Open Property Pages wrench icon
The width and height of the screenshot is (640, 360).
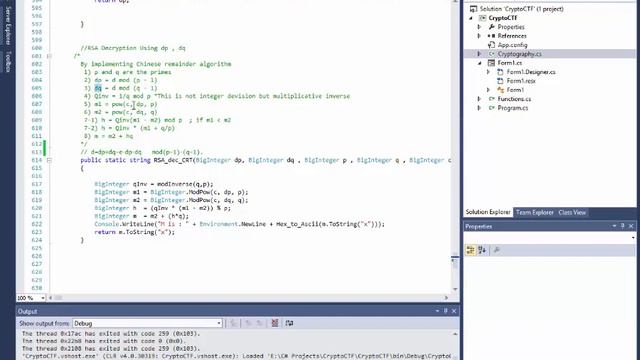497,250
